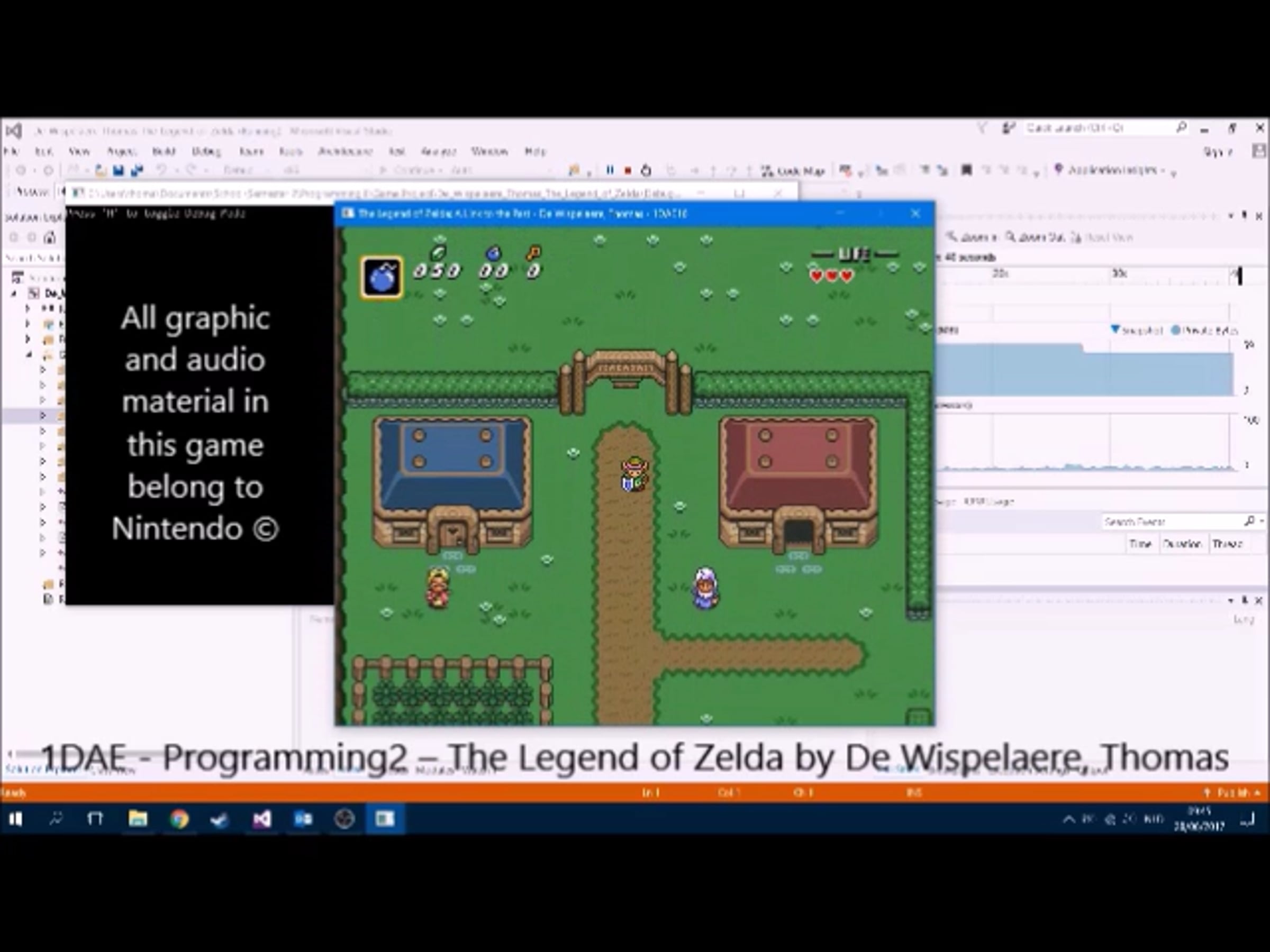Open the Help menu
Viewport: 1270px width, 952px height.
coord(535,151)
